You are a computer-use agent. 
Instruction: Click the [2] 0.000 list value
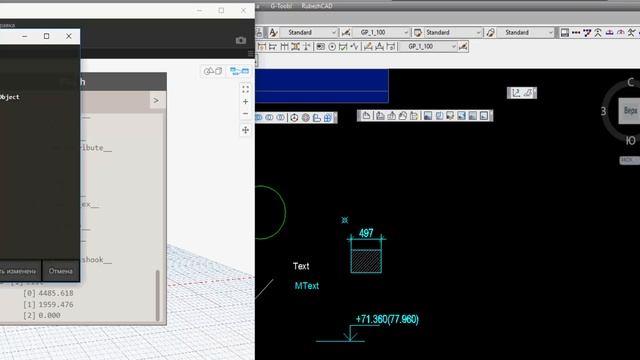tap(42, 315)
